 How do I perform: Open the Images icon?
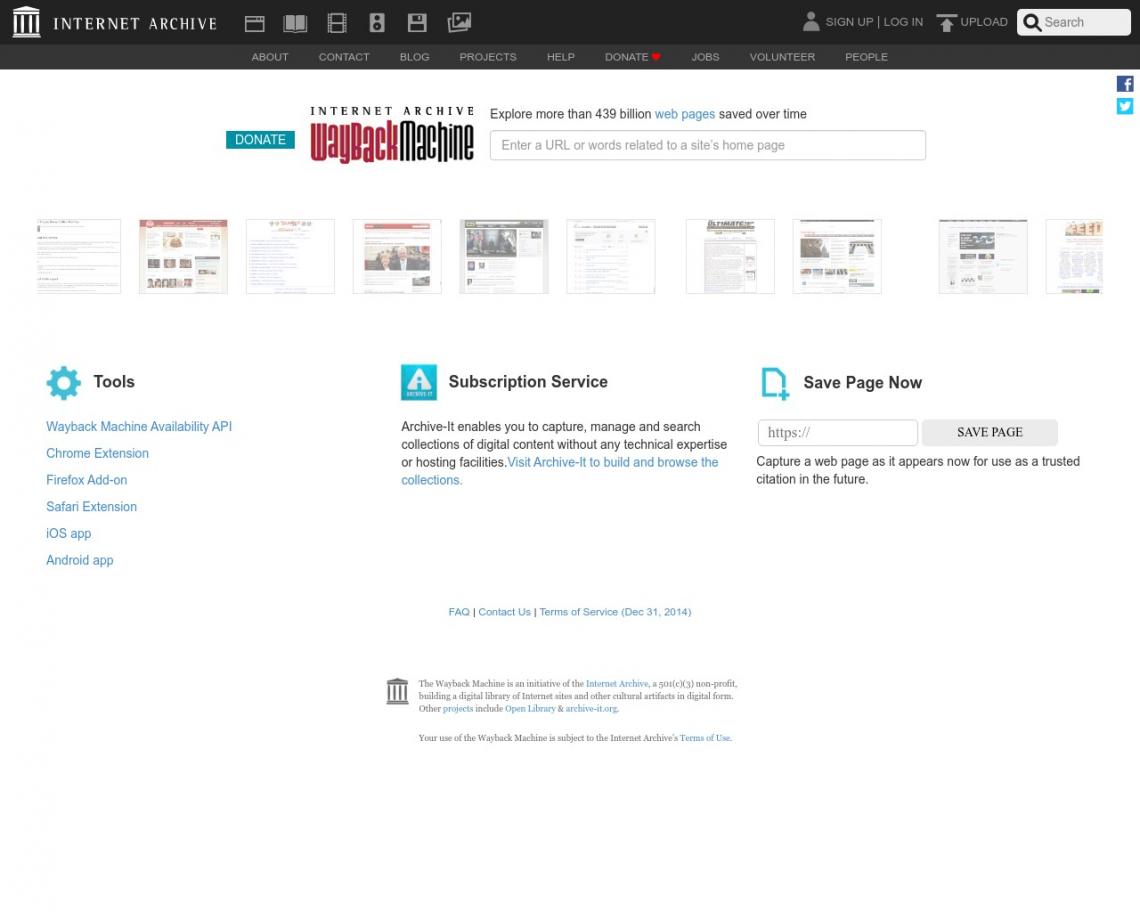tap(459, 23)
